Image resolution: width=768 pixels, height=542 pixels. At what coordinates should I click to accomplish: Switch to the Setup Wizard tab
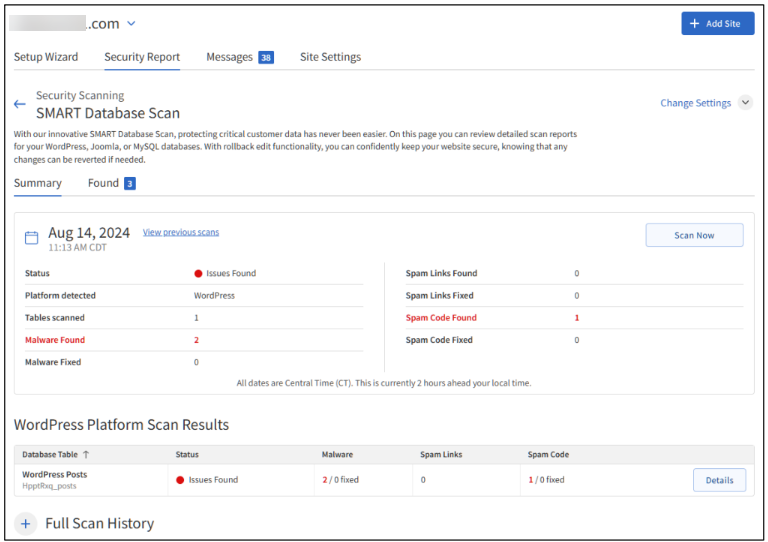(46, 57)
